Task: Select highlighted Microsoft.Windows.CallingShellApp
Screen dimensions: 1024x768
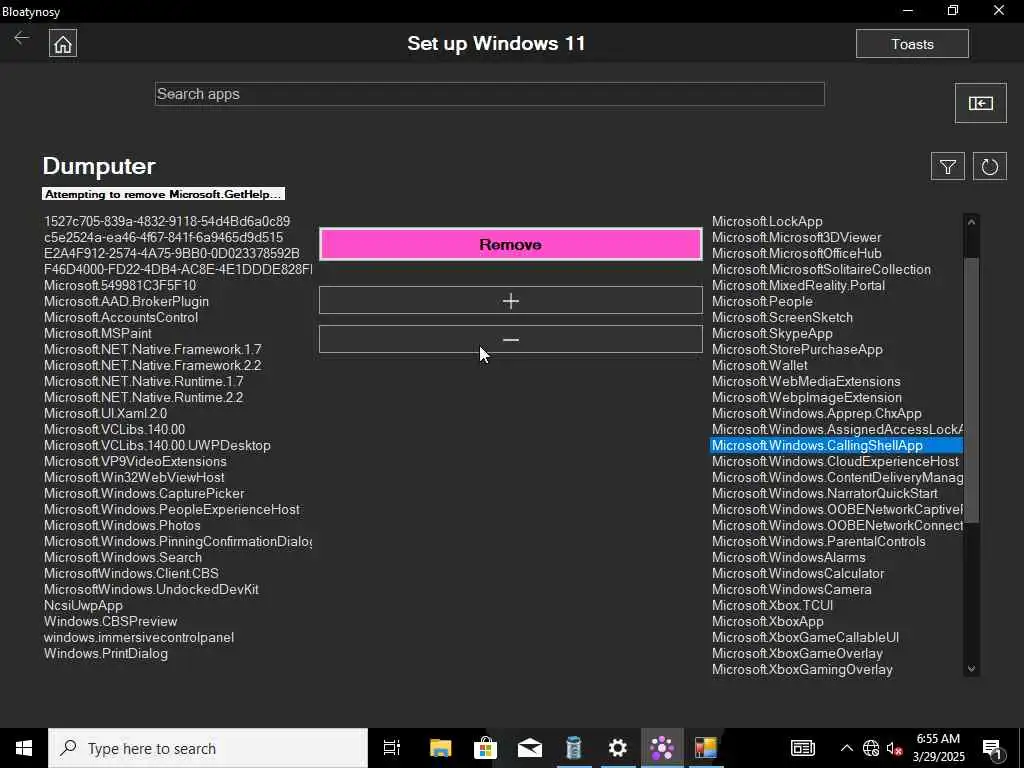Action: (837, 445)
